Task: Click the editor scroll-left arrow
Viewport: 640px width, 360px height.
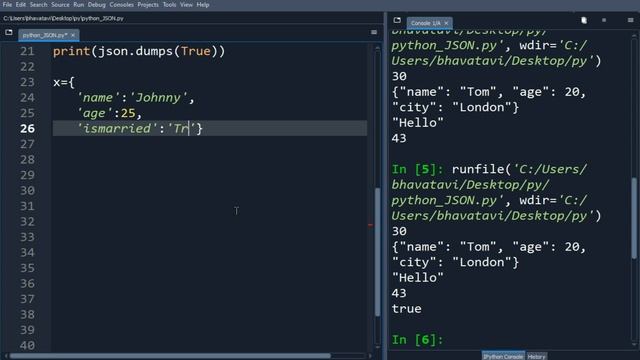Action: [6, 356]
